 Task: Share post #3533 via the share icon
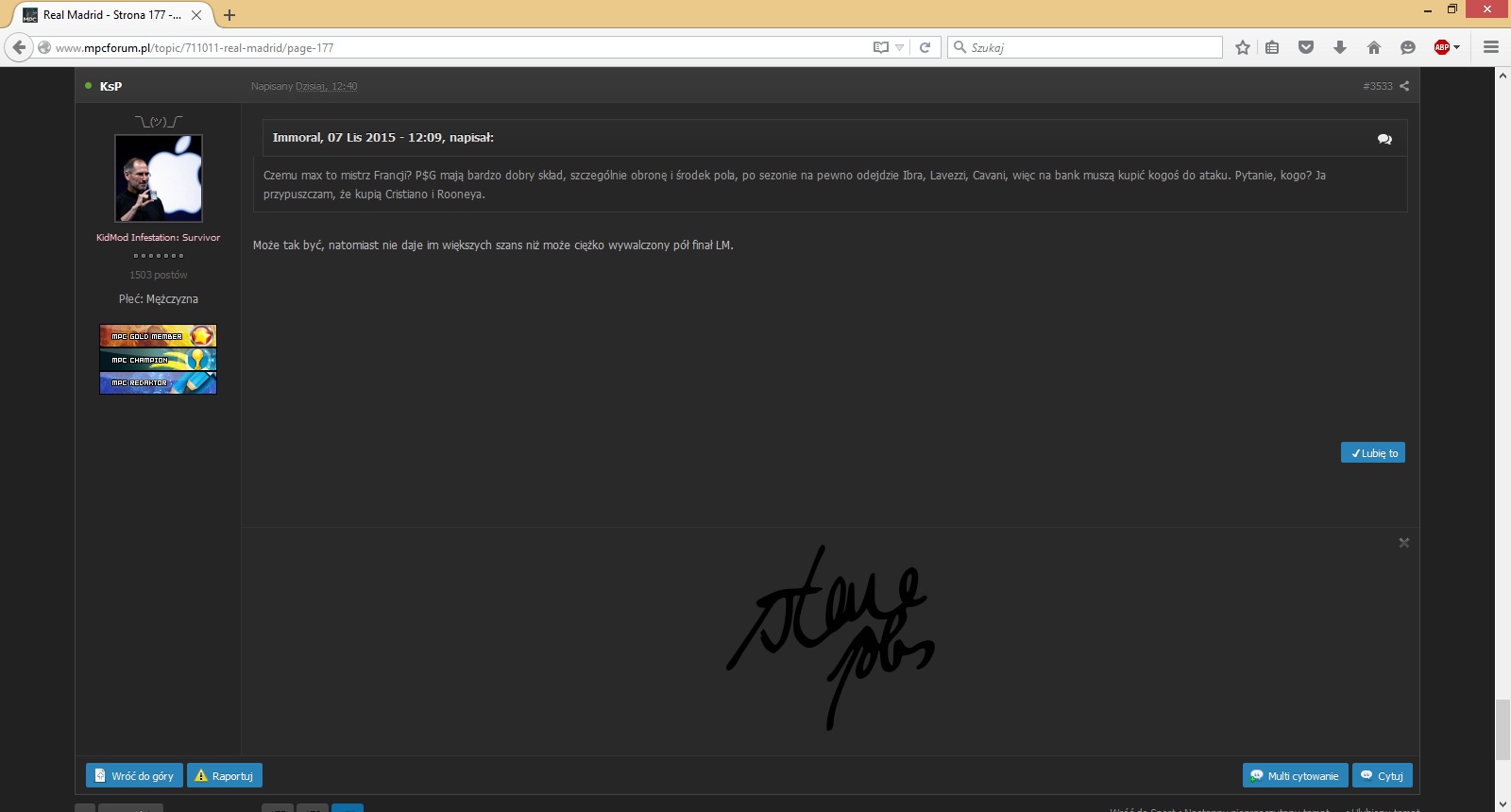(1404, 86)
